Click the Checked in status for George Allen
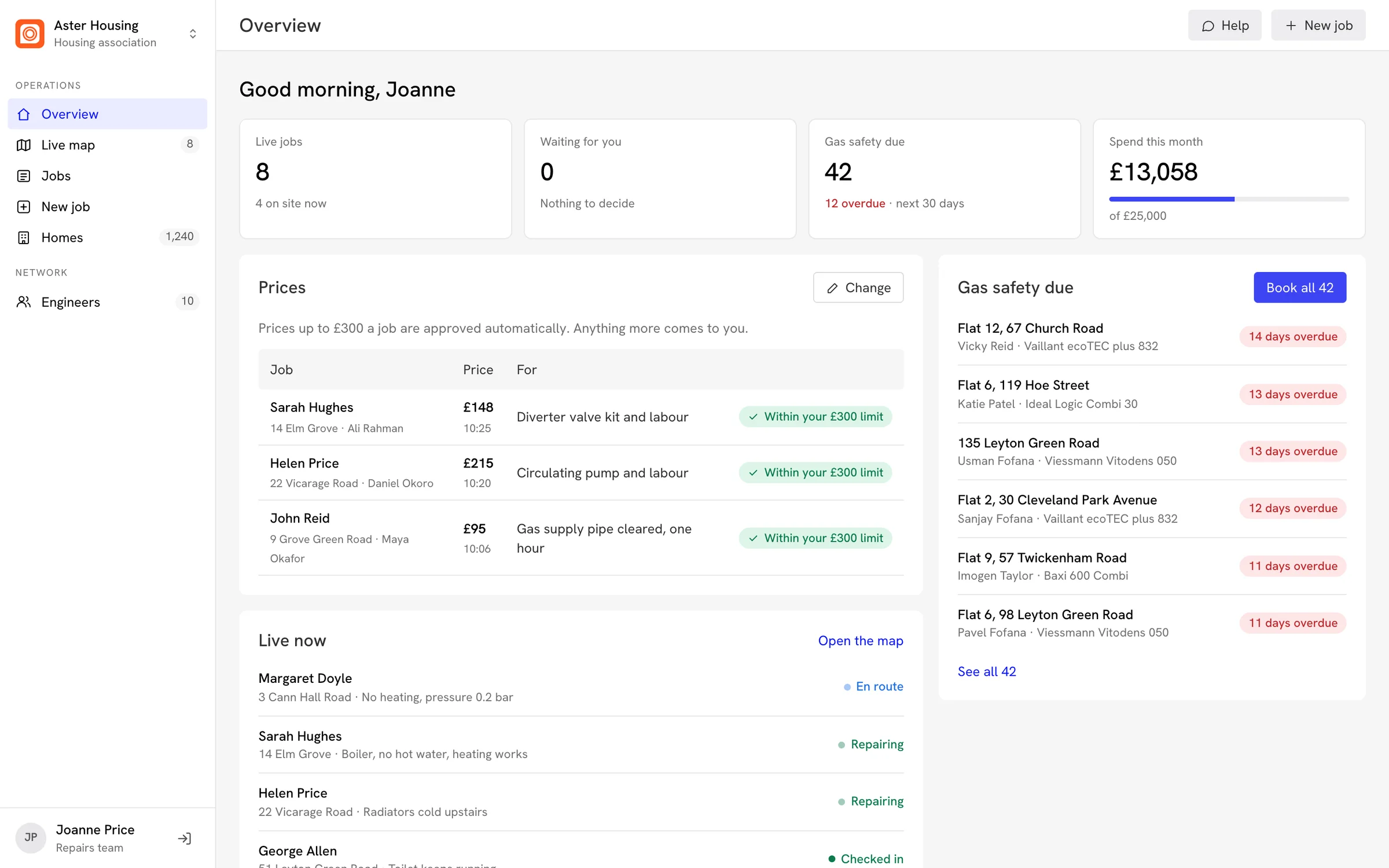The width and height of the screenshot is (1389, 868). 866,858
